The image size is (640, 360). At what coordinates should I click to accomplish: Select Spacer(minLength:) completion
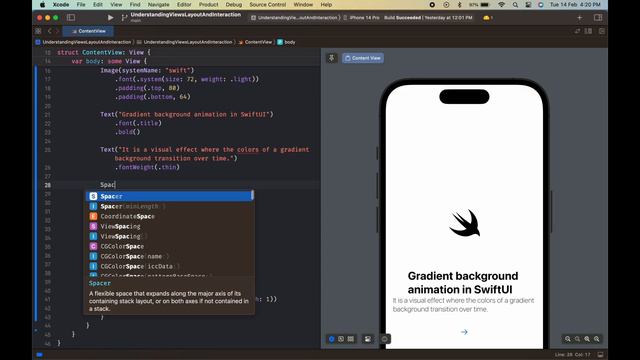(x=170, y=206)
